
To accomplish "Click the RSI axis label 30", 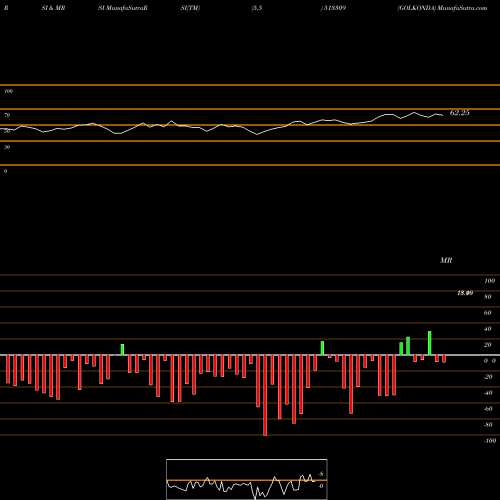I will (7, 147).
